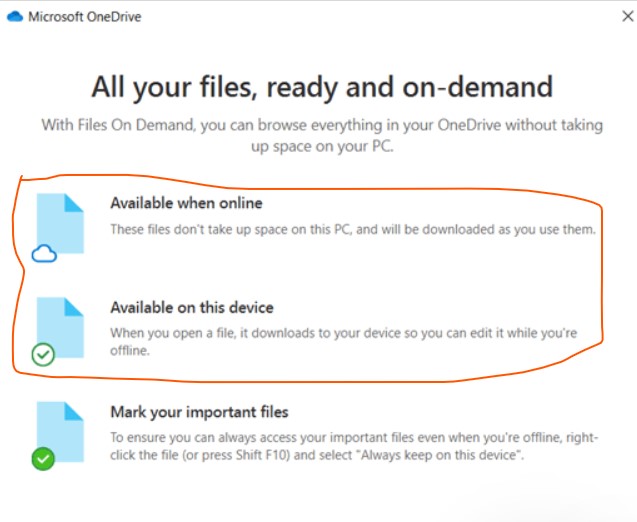Click the 'All your files, ready and on-demand' title
637x522 pixels.
[x=322, y=87]
